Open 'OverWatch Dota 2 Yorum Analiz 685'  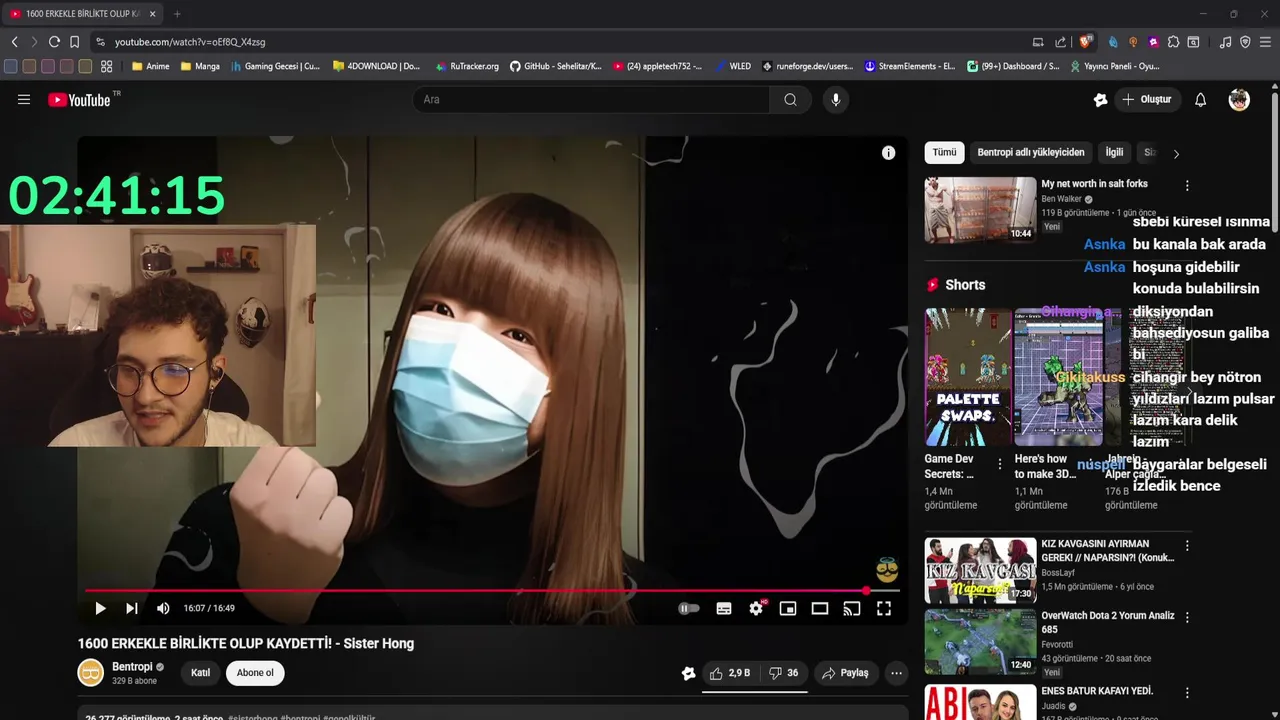click(1108, 623)
